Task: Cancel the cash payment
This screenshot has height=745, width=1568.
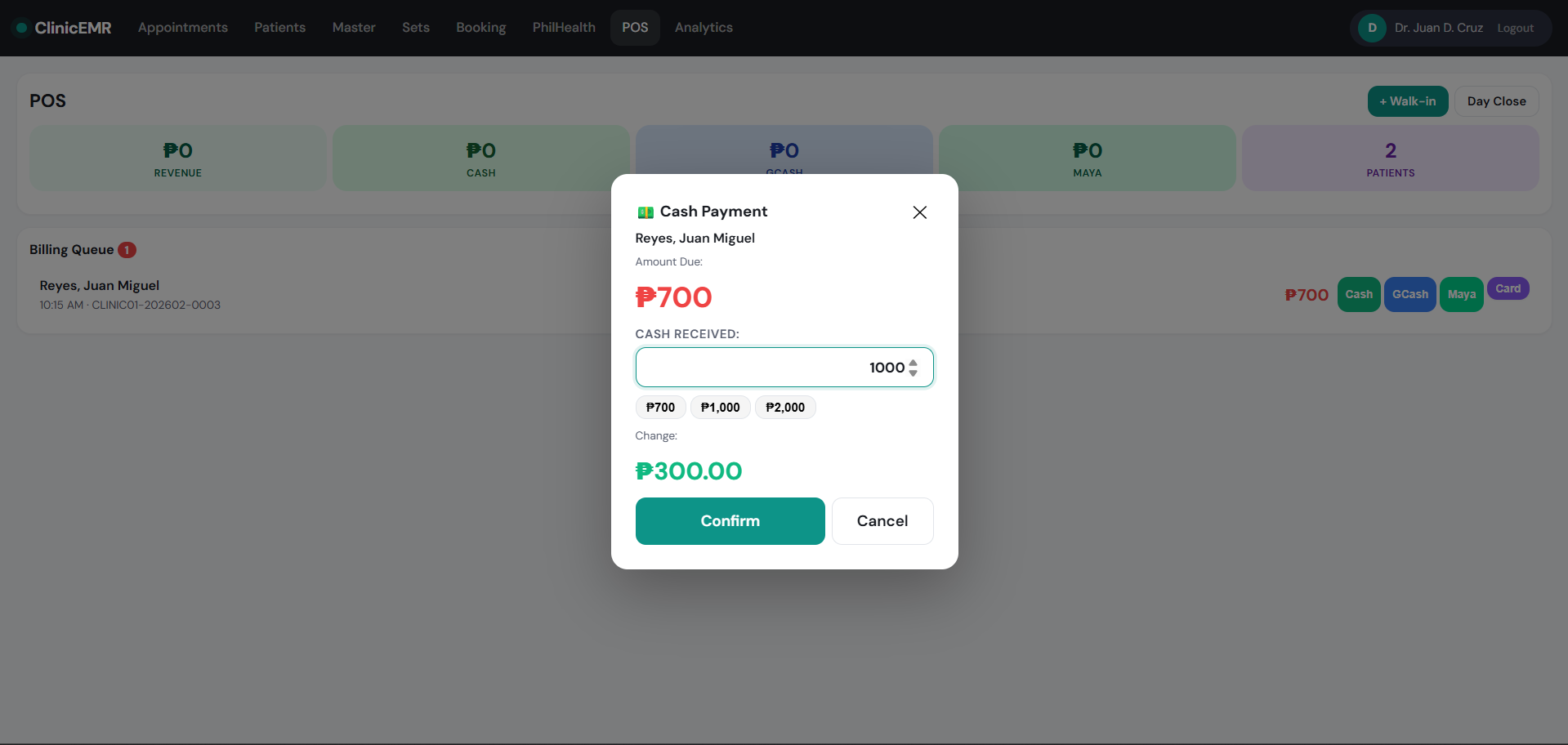Action: pyautogui.click(x=882, y=521)
